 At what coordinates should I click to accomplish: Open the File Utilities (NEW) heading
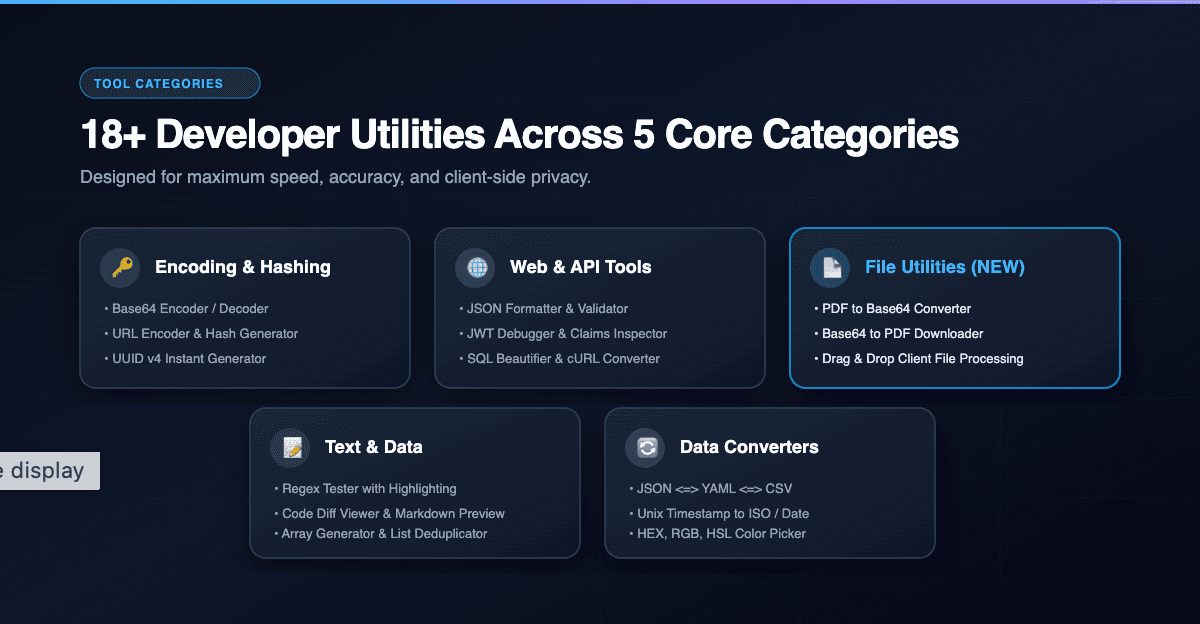click(945, 267)
